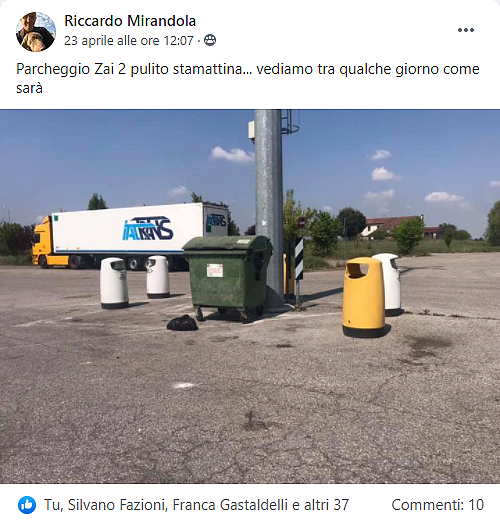Open the post timestamp 23 aprile alle 12:07
The image size is (500, 522).
[x=129, y=41]
